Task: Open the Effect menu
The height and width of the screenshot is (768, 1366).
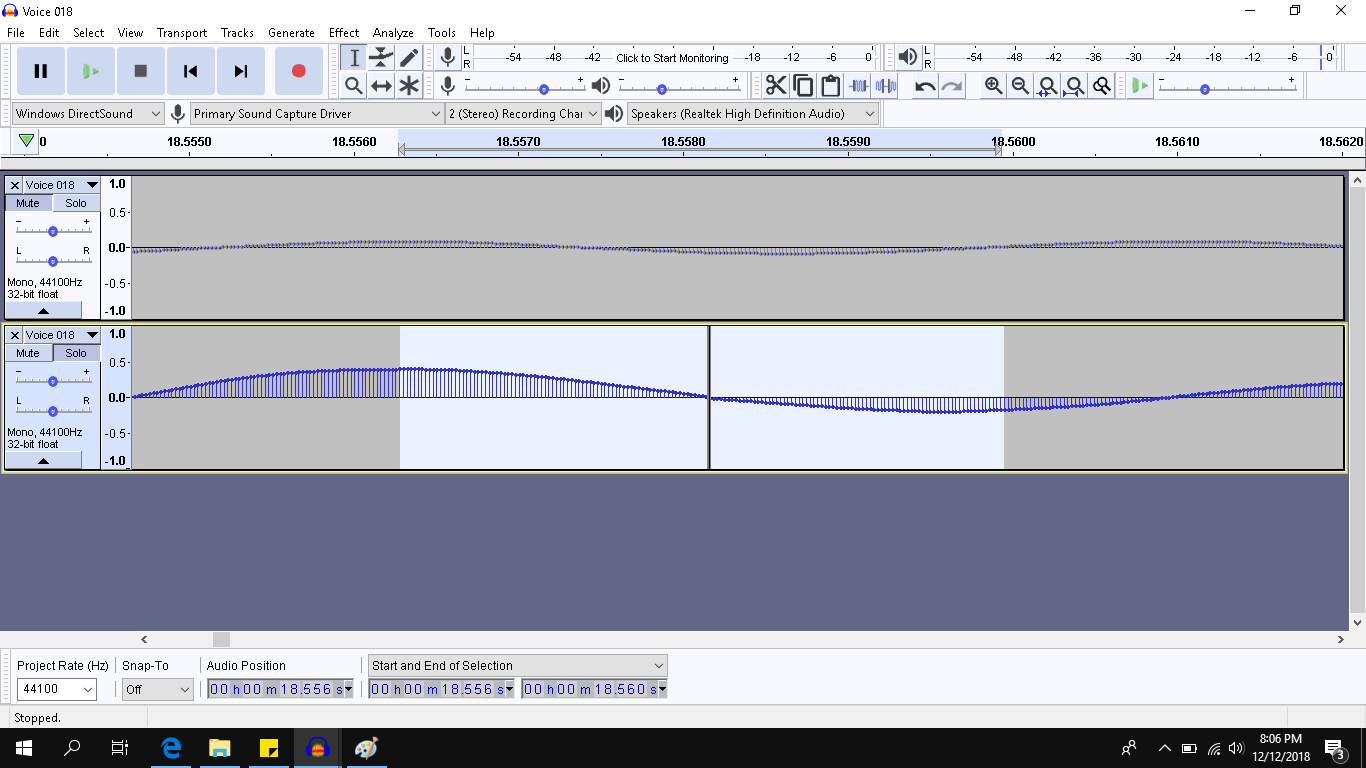Action: 344,33
